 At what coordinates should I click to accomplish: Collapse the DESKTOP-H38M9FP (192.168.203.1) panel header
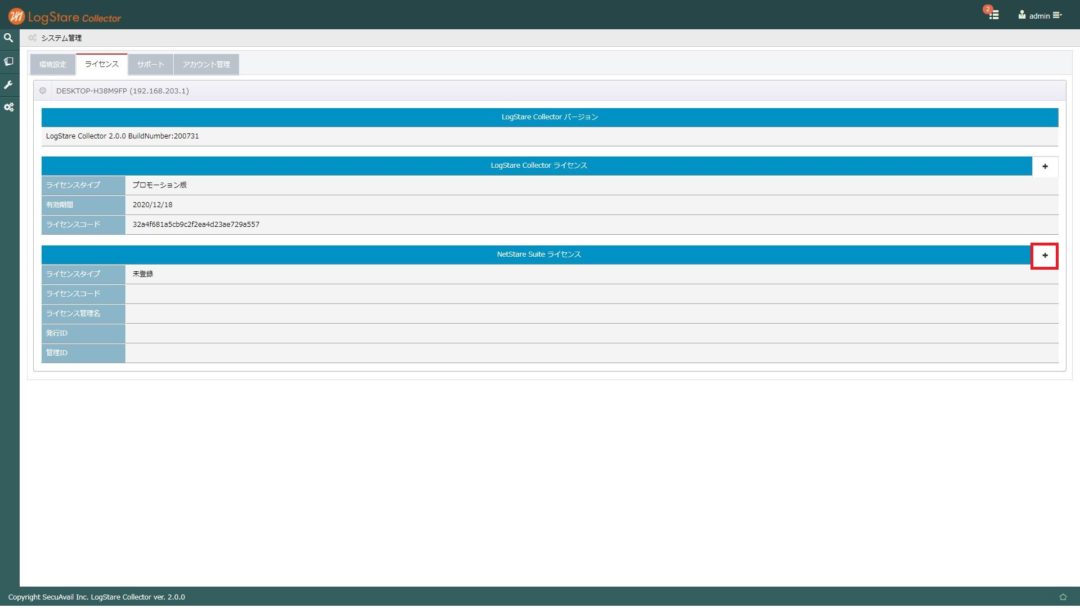click(550, 91)
